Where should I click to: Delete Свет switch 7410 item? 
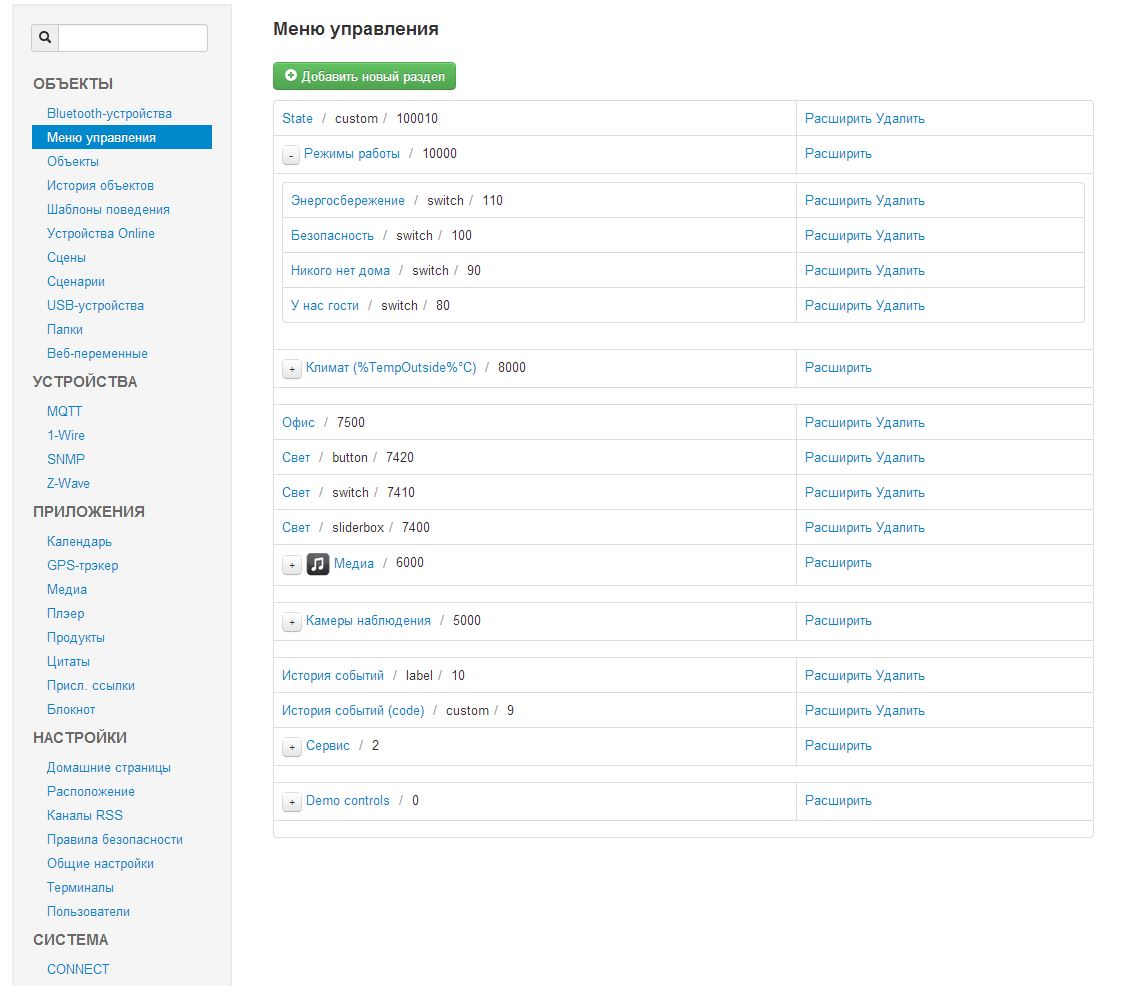(x=900, y=493)
